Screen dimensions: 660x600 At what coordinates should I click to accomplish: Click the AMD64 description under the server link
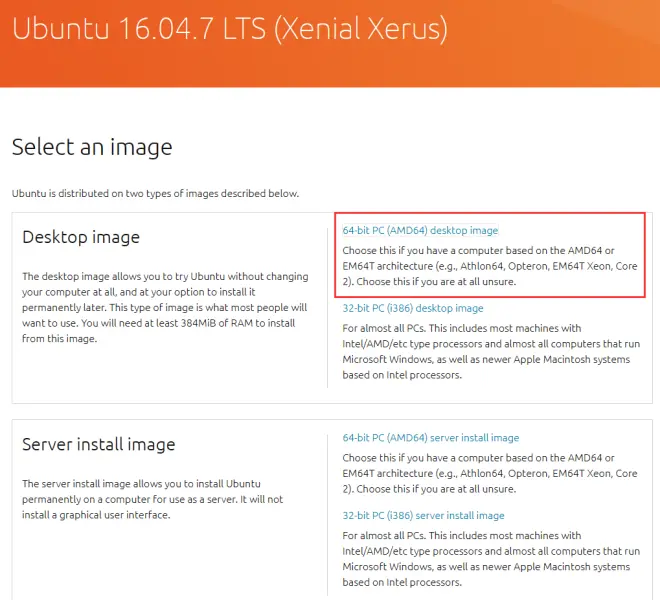490,473
